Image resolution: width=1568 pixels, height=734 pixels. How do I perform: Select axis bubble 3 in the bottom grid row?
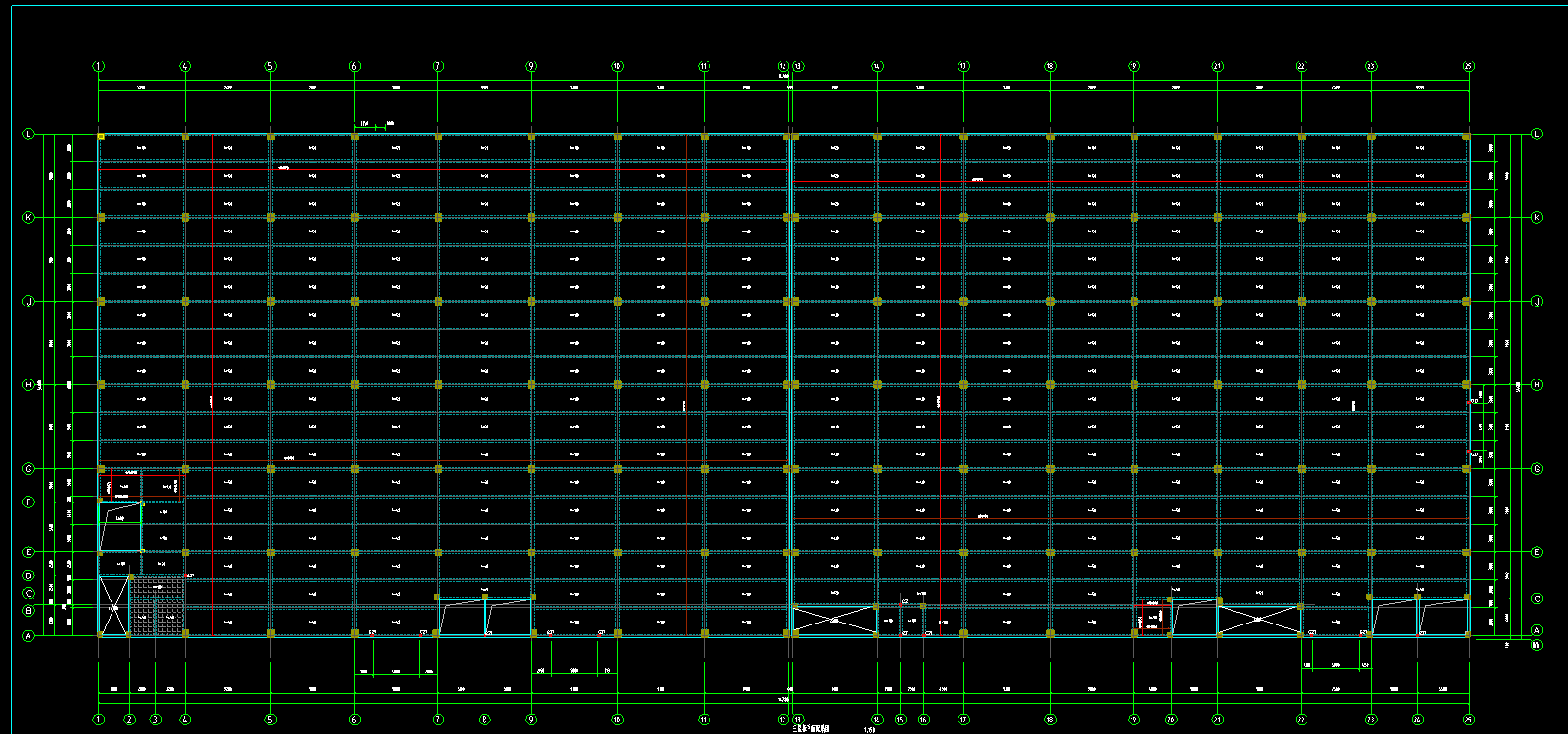coord(156,720)
